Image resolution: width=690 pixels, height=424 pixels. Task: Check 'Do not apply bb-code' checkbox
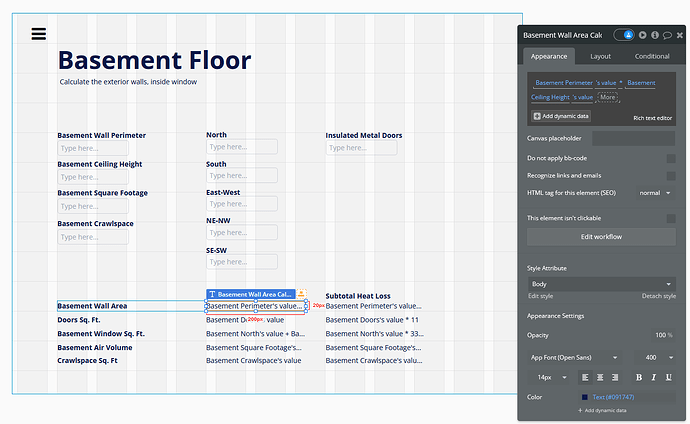coord(671,158)
